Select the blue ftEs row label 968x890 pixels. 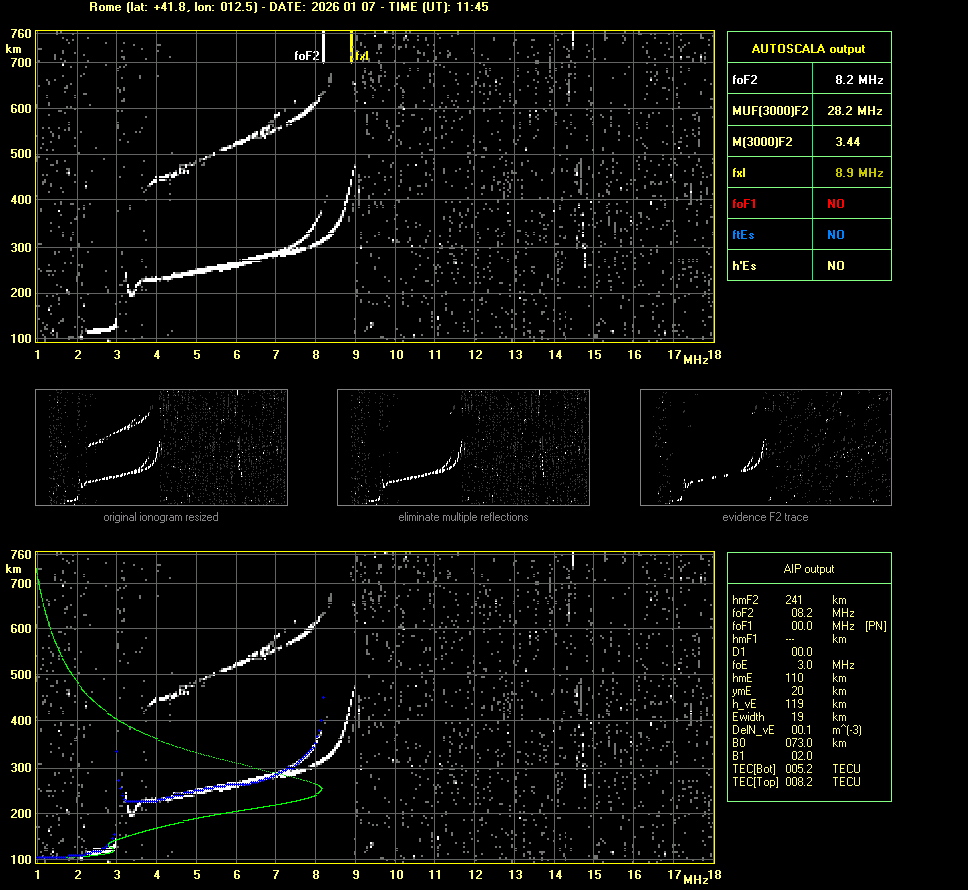tap(743, 235)
